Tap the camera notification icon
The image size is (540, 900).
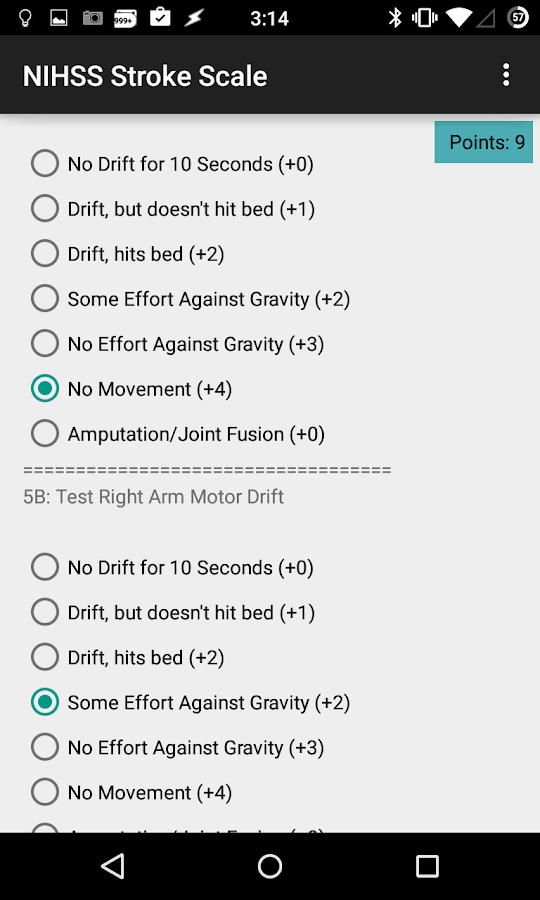[92, 18]
